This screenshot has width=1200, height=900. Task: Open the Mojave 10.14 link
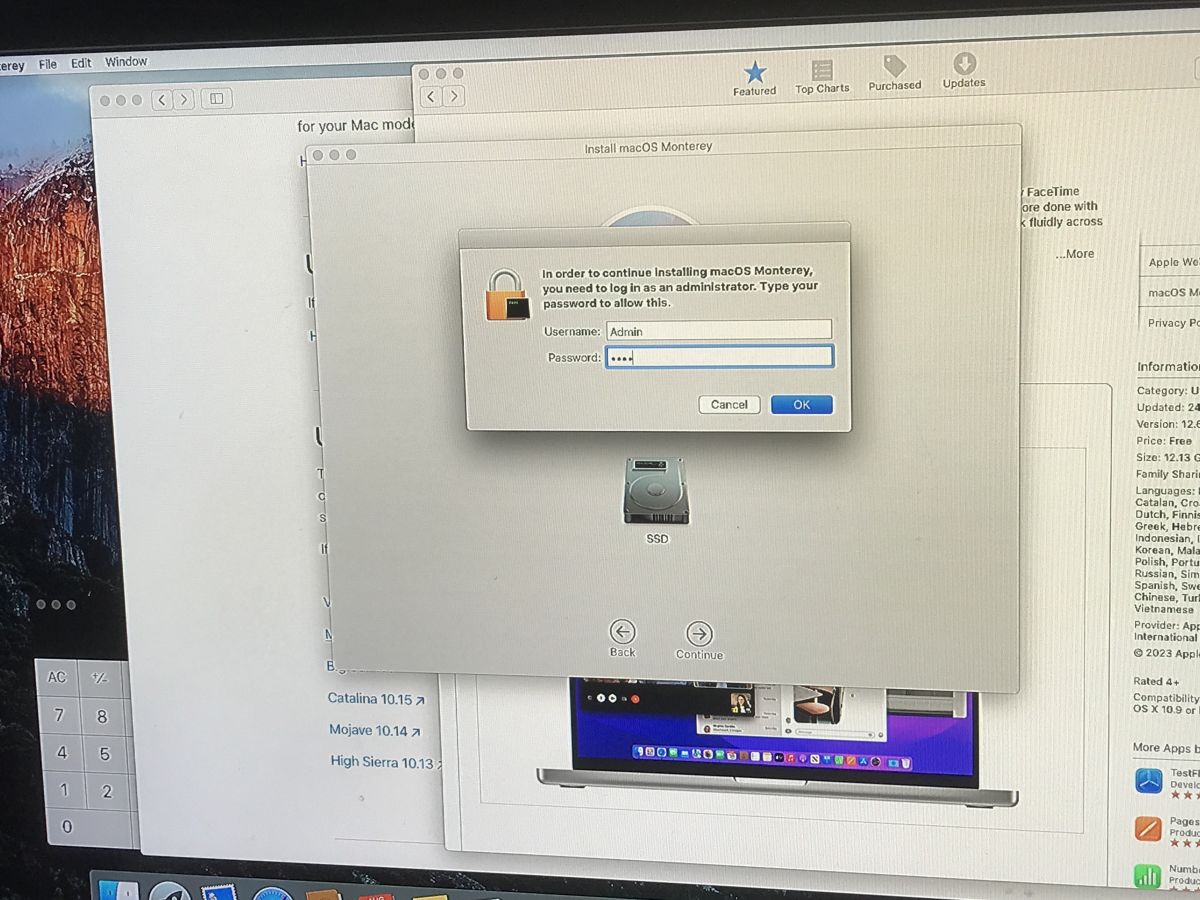[374, 731]
